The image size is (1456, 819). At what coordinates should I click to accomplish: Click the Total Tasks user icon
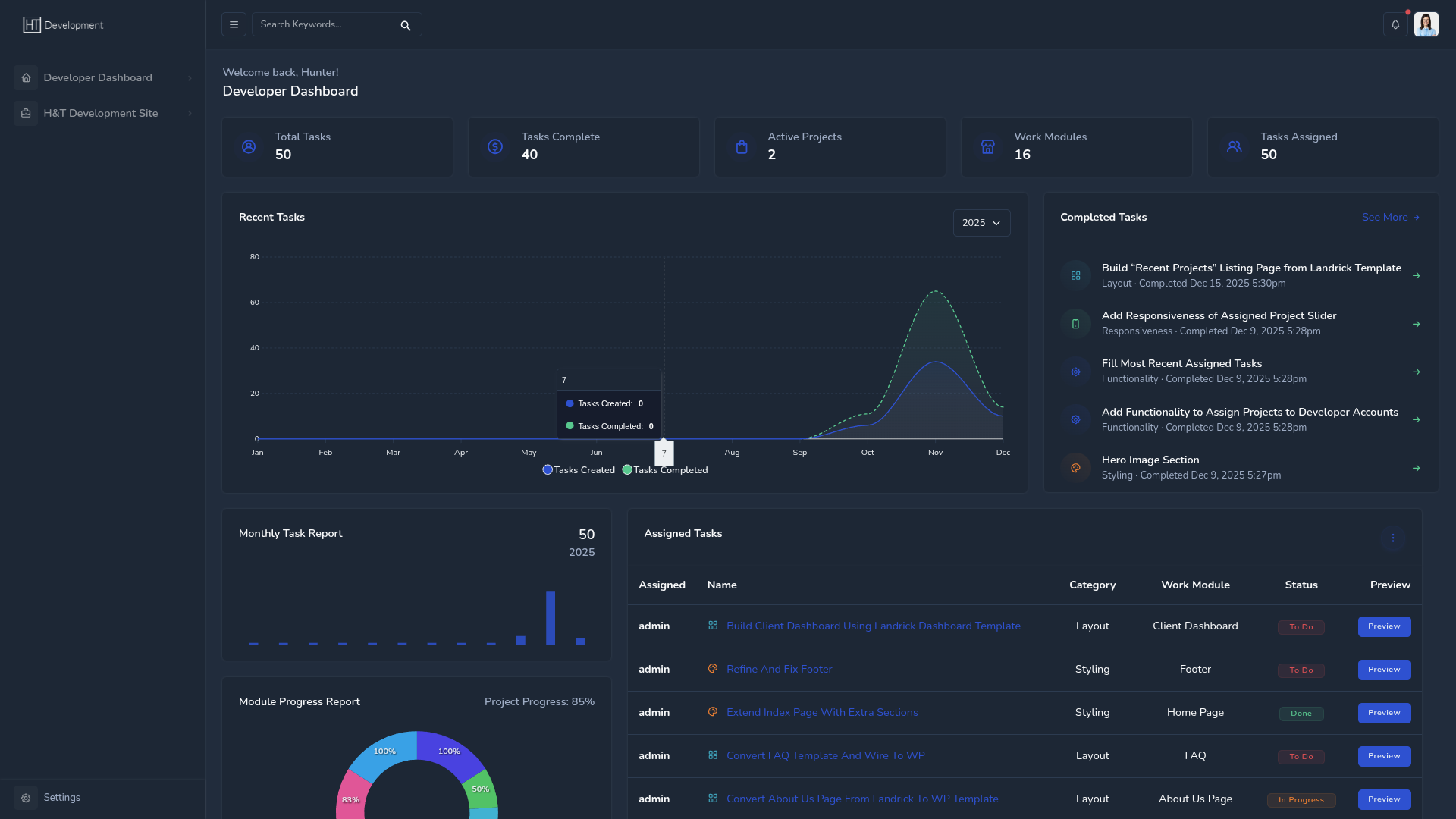pyautogui.click(x=249, y=147)
